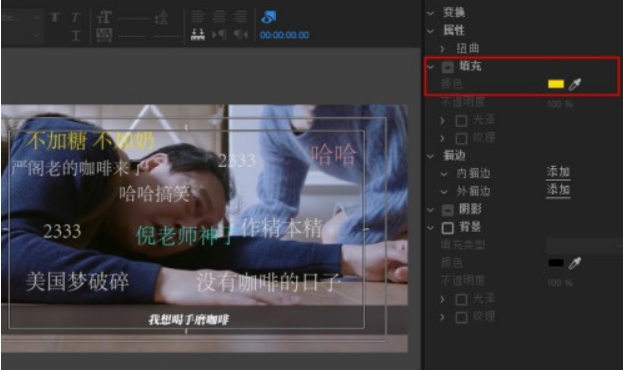The width and height of the screenshot is (623, 370).
Task: Enable the 光泽 checkbox under 背景
Action: click(x=461, y=299)
